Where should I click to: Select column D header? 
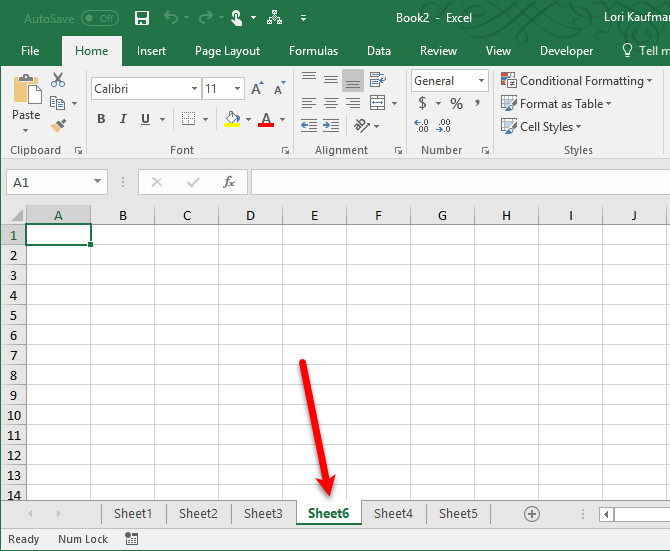click(x=250, y=215)
